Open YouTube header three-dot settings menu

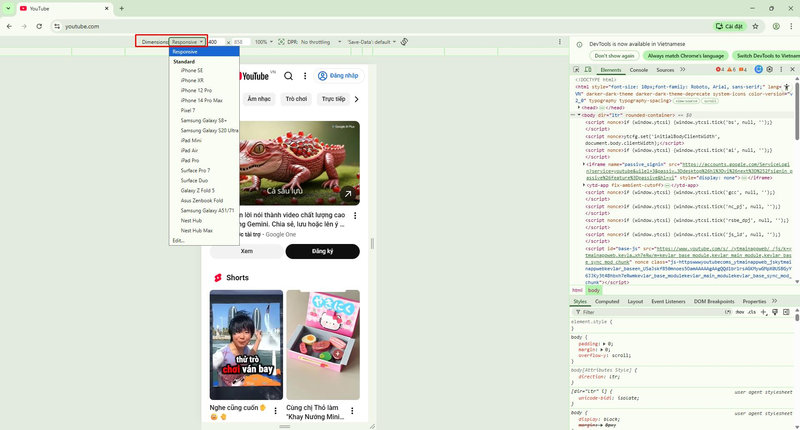pyautogui.click(x=305, y=76)
